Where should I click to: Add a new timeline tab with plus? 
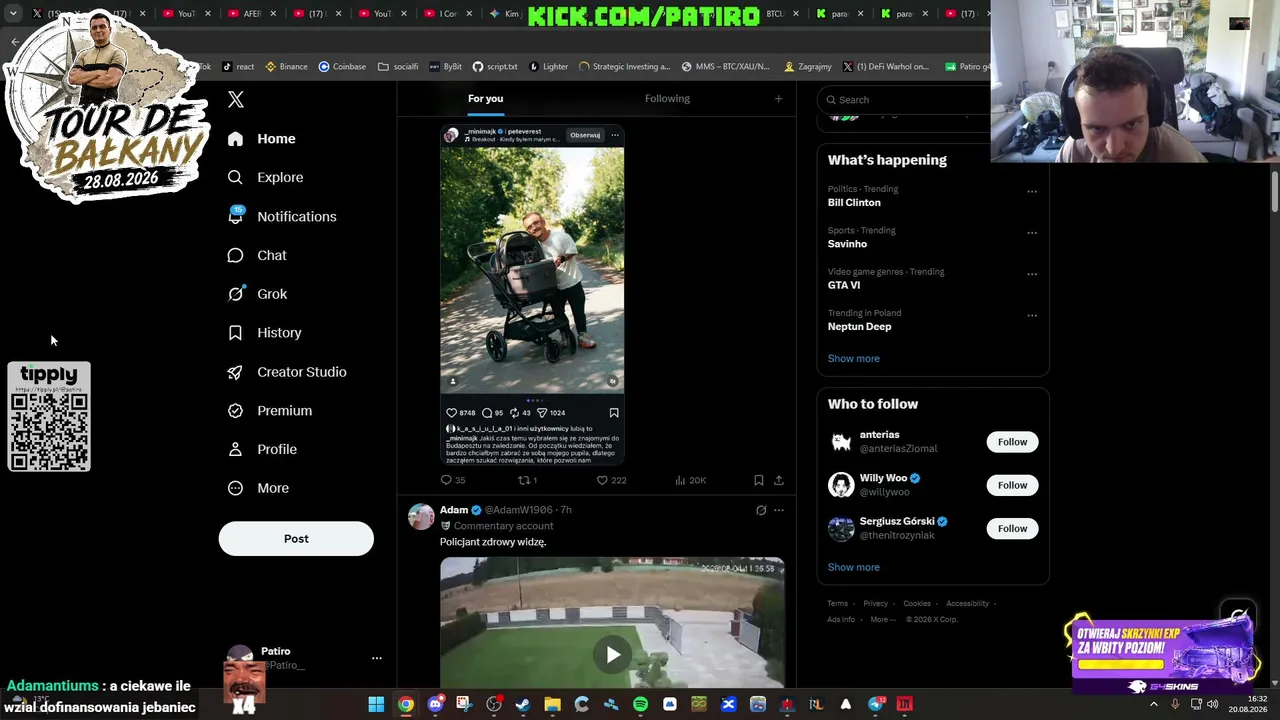click(778, 98)
